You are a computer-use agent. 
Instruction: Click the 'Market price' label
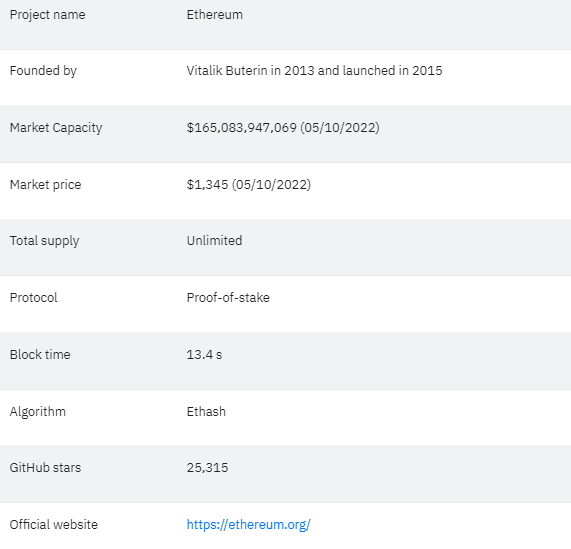(45, 185)
